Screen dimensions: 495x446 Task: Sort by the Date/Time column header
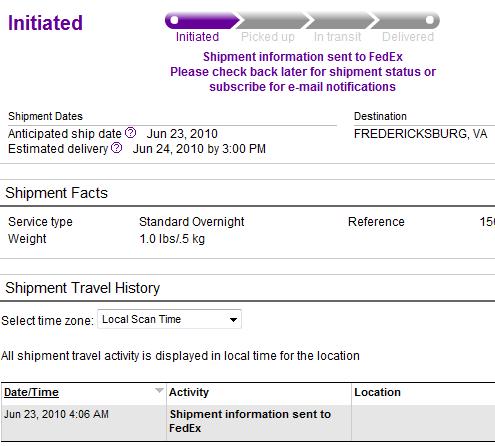point(31,392)
